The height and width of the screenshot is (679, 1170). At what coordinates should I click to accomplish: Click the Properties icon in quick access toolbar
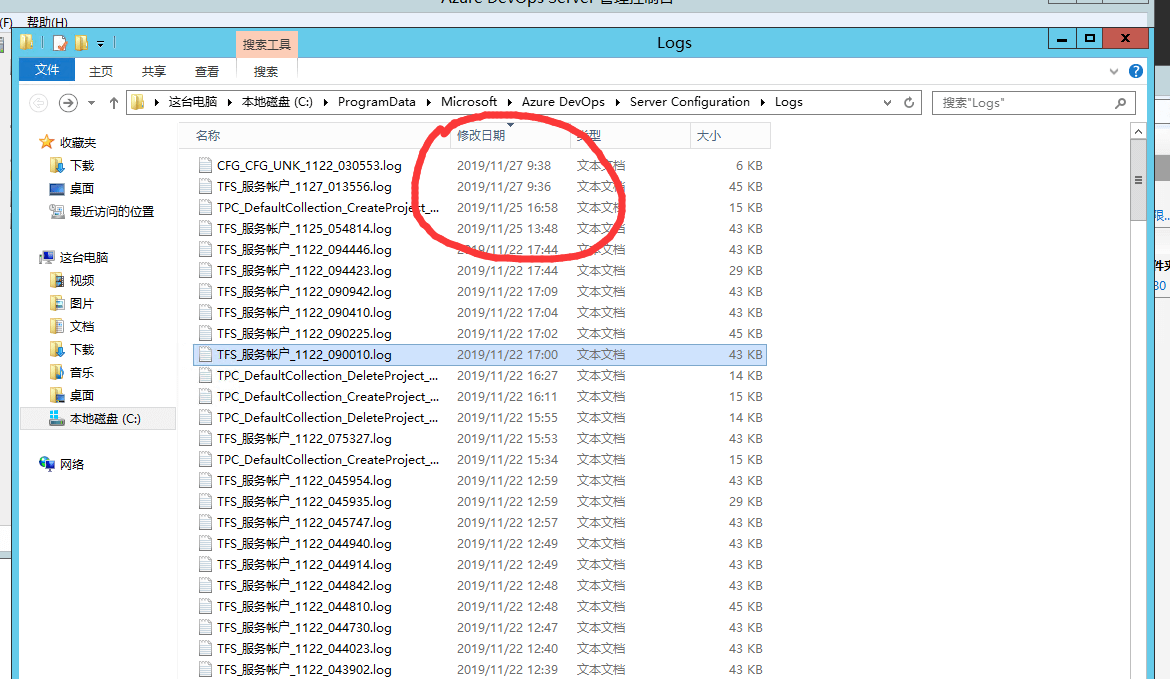60,43
